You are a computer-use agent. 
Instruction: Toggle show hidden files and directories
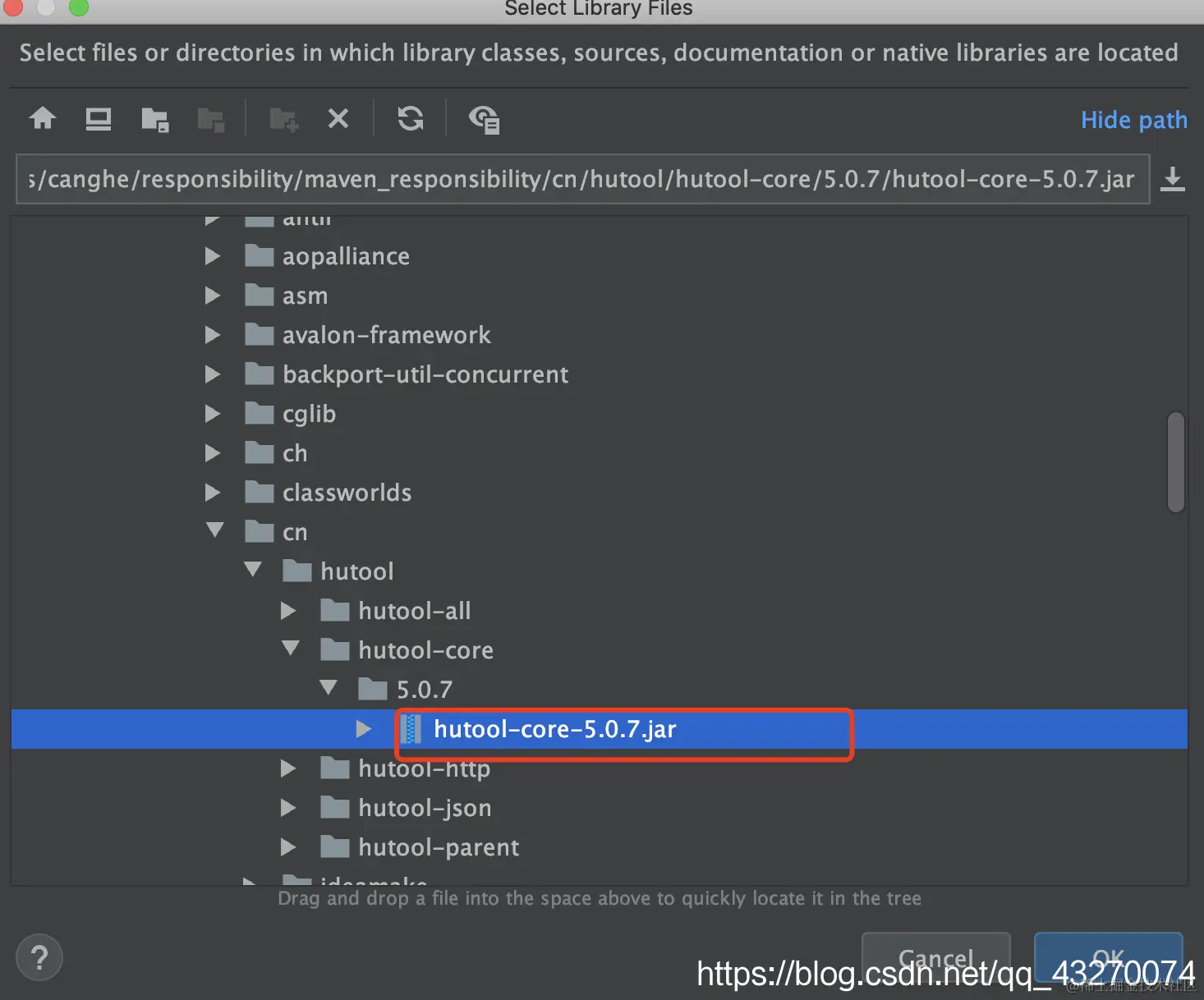pos(484,120)
